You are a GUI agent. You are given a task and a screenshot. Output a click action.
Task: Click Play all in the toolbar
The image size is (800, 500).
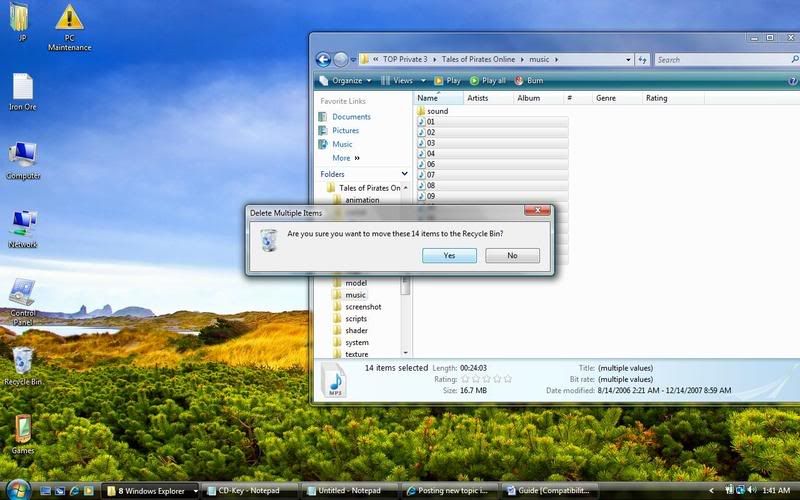click(x=486, y=81)
